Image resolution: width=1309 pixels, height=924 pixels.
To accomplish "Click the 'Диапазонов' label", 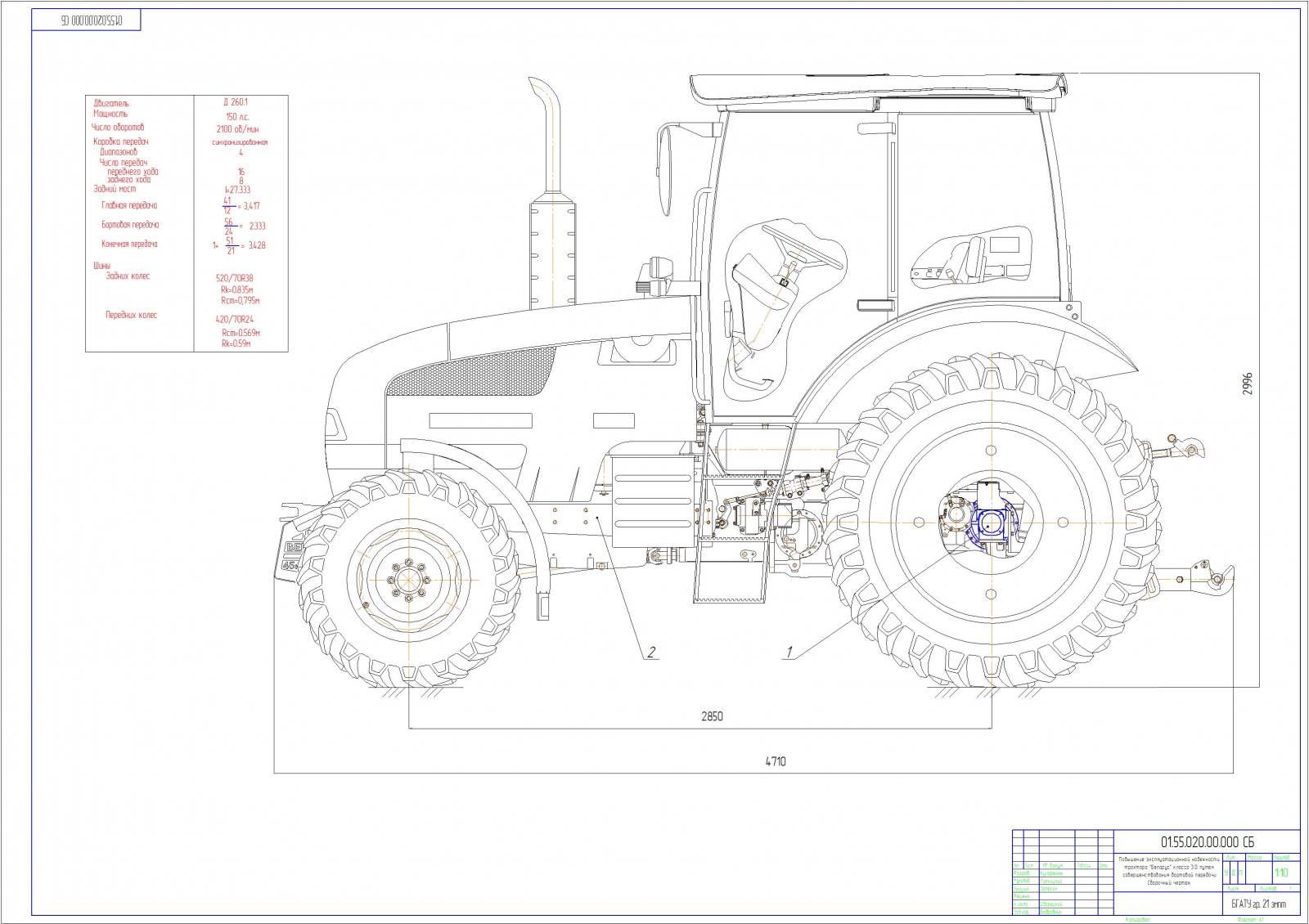I will point(119,152).
